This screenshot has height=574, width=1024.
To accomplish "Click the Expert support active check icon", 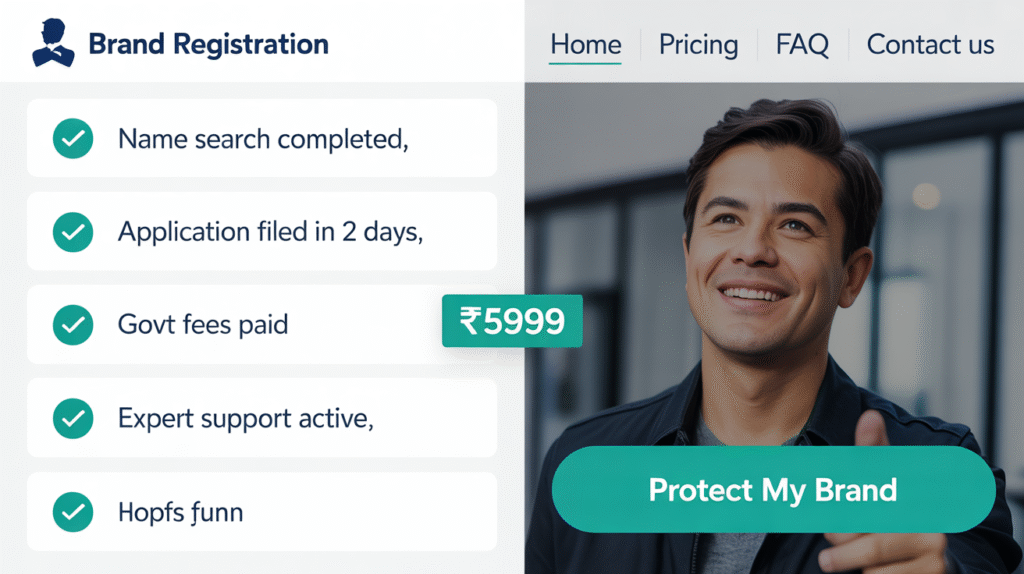I will click(x=73, y=418).
